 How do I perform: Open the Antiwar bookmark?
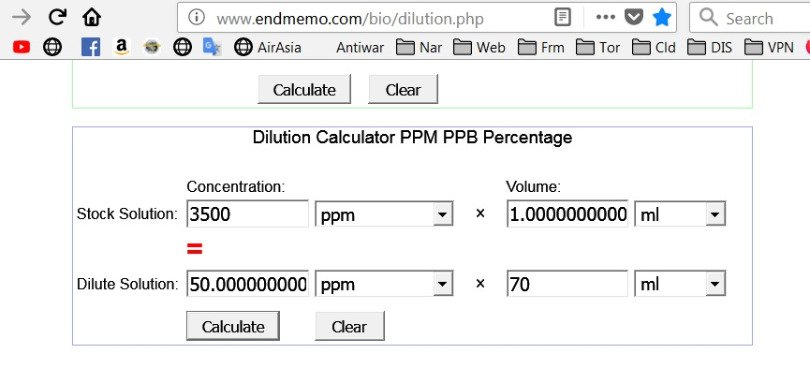coord(360,48)
